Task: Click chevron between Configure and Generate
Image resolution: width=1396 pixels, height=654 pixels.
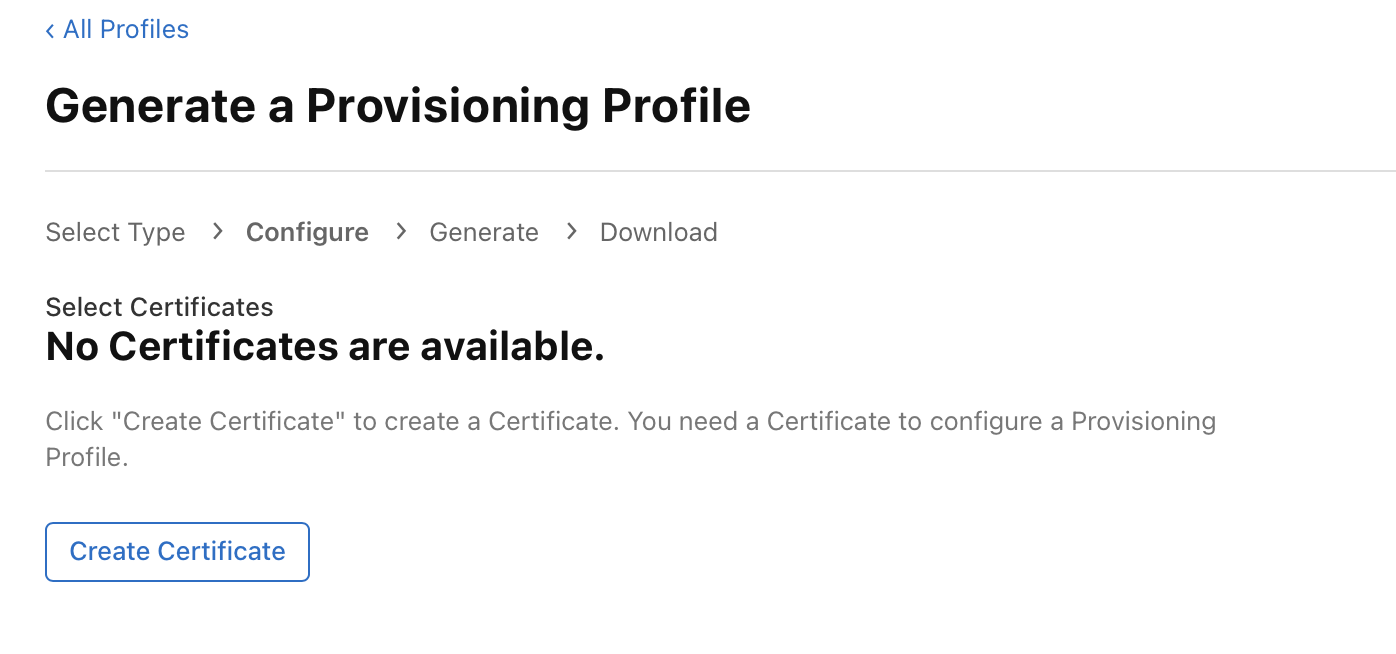Action: pos(401,232)
